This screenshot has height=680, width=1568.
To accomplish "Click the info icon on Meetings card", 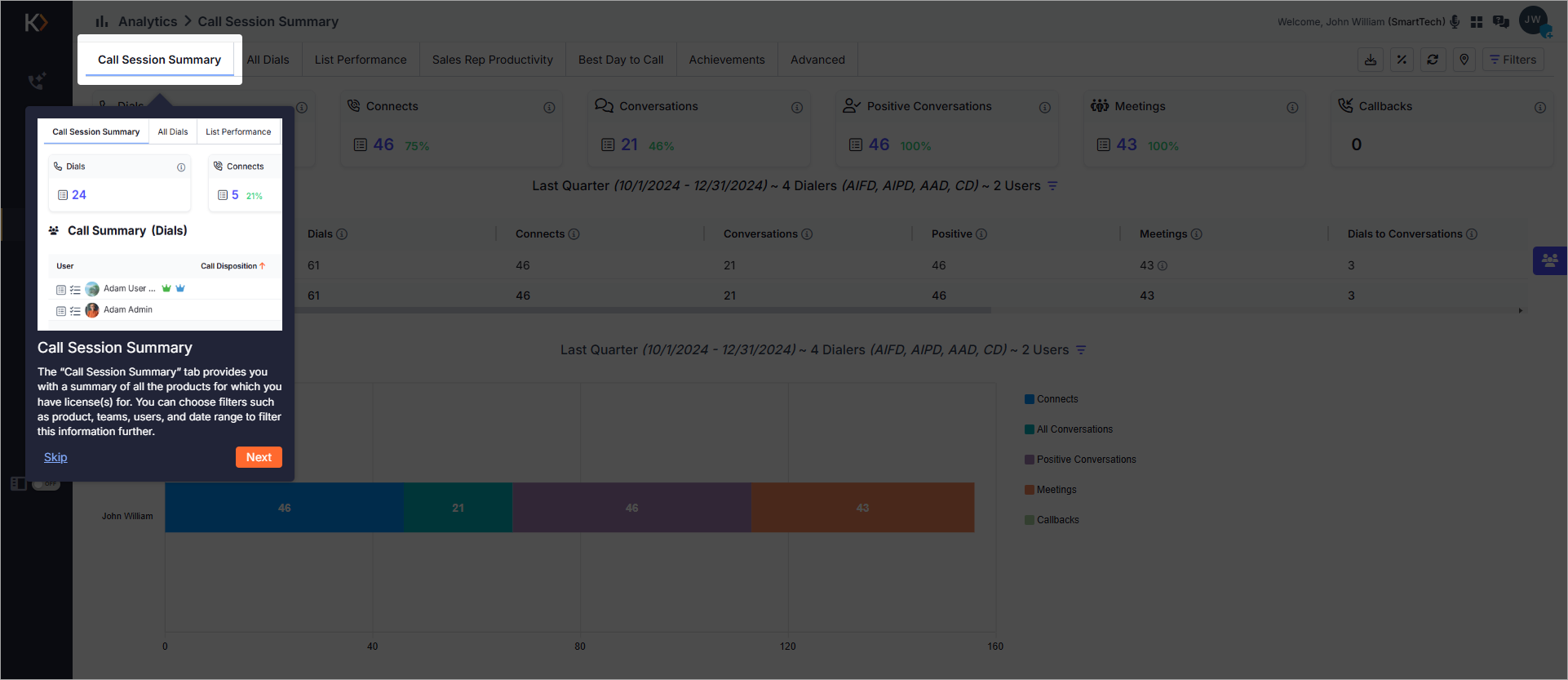I will tap(1292, 108).
